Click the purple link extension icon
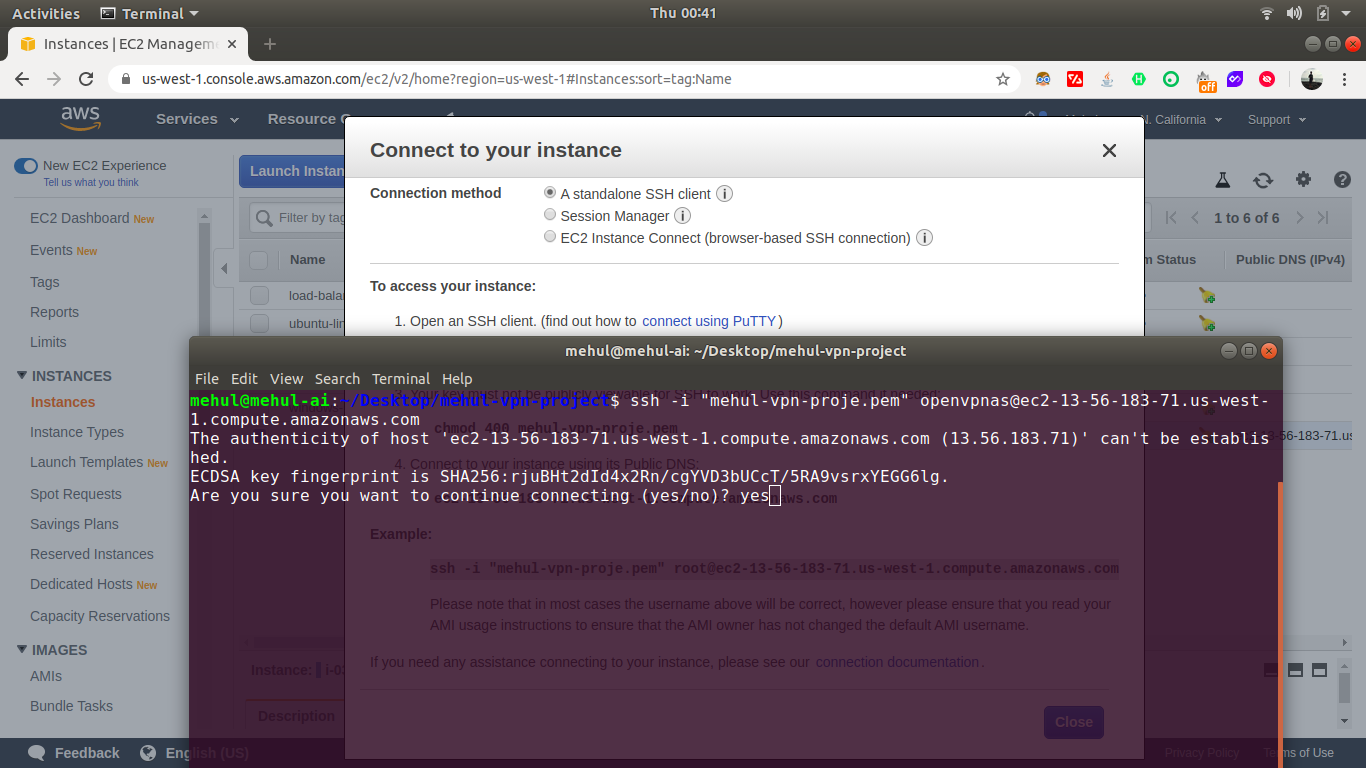The width and height of the screenshot is (1366, 768). coord(1235,79)
